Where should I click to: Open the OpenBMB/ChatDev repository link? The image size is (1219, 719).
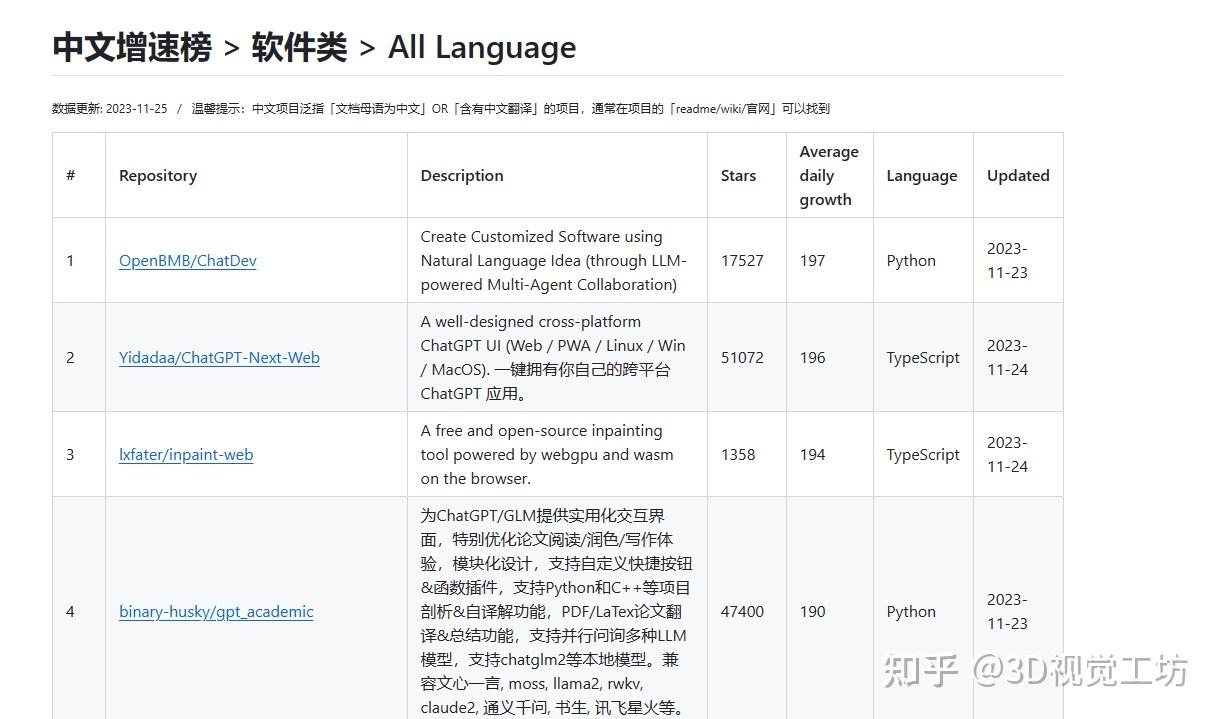[x=187, y=260]
